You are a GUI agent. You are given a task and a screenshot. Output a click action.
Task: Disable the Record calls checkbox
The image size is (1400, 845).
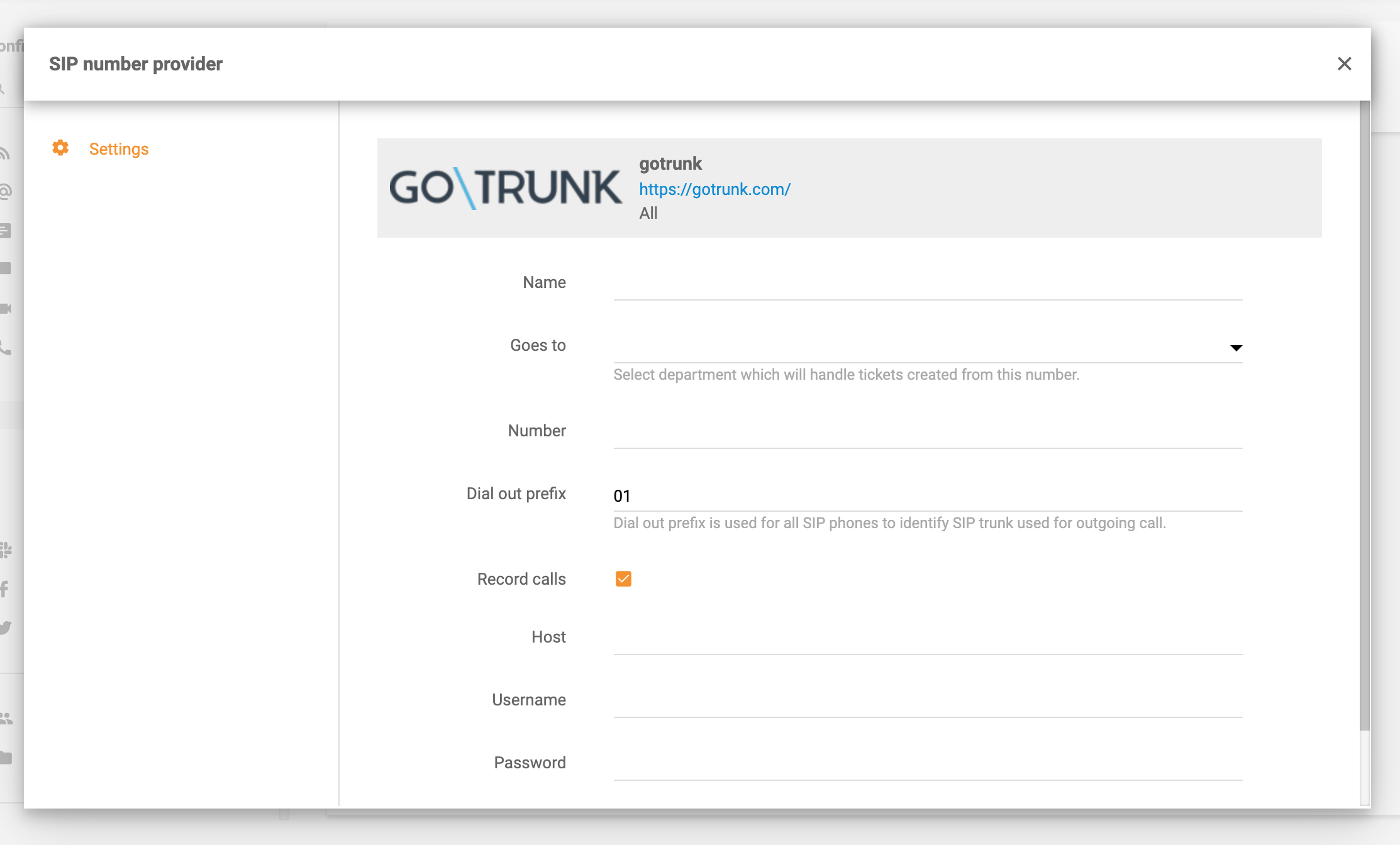pos(623,578)
